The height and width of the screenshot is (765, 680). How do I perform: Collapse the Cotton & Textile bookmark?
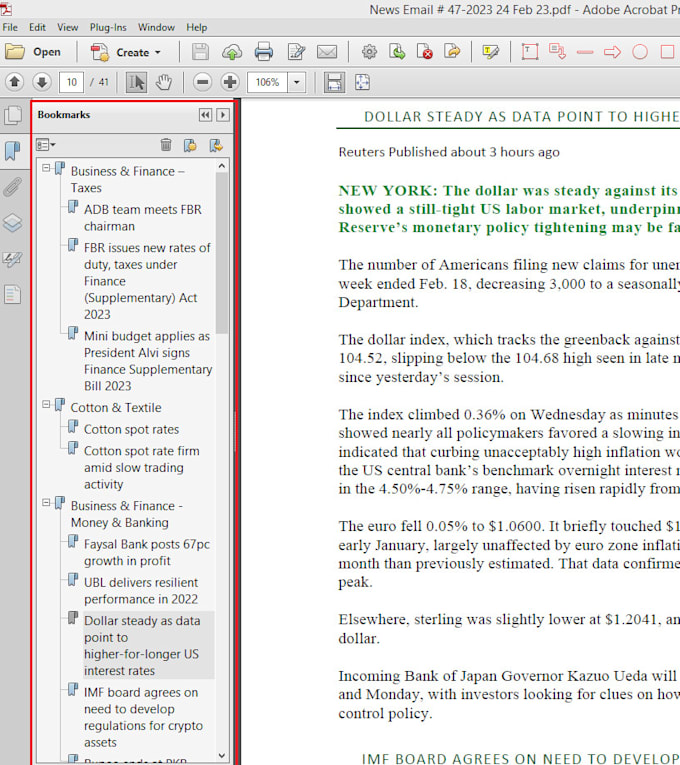point(46,404)
